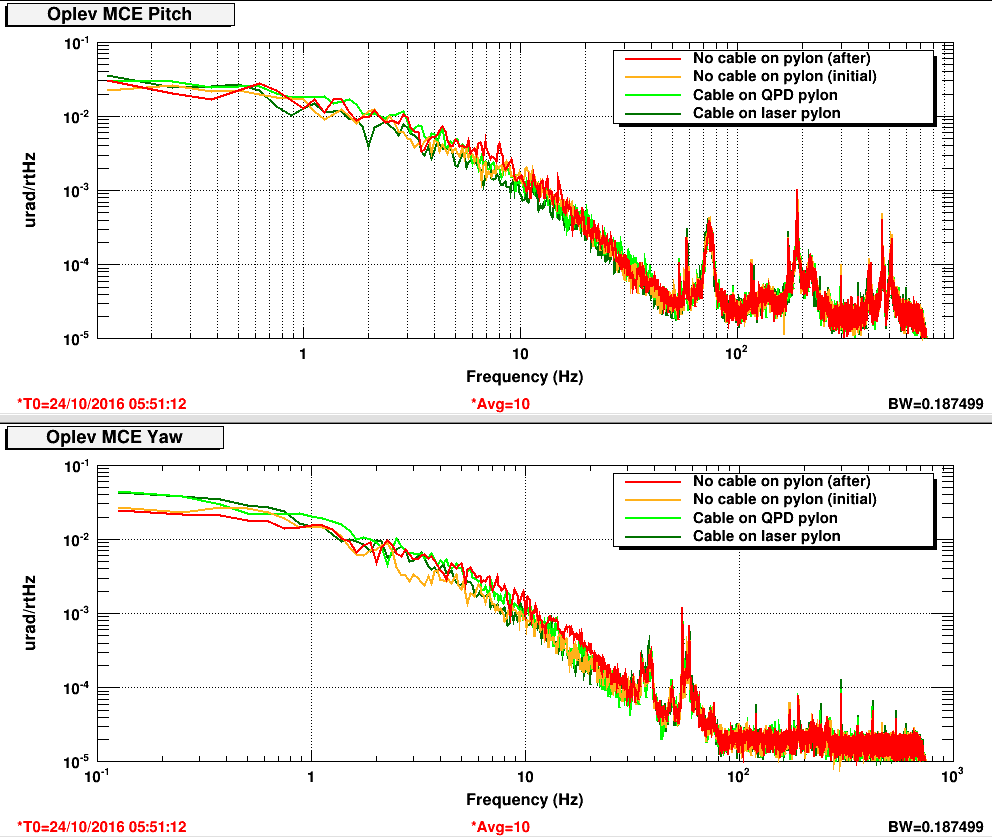Click the *Avg=10 text under the Yaw plot
This screenshot has width=992, height=837.
pos(500,826)
